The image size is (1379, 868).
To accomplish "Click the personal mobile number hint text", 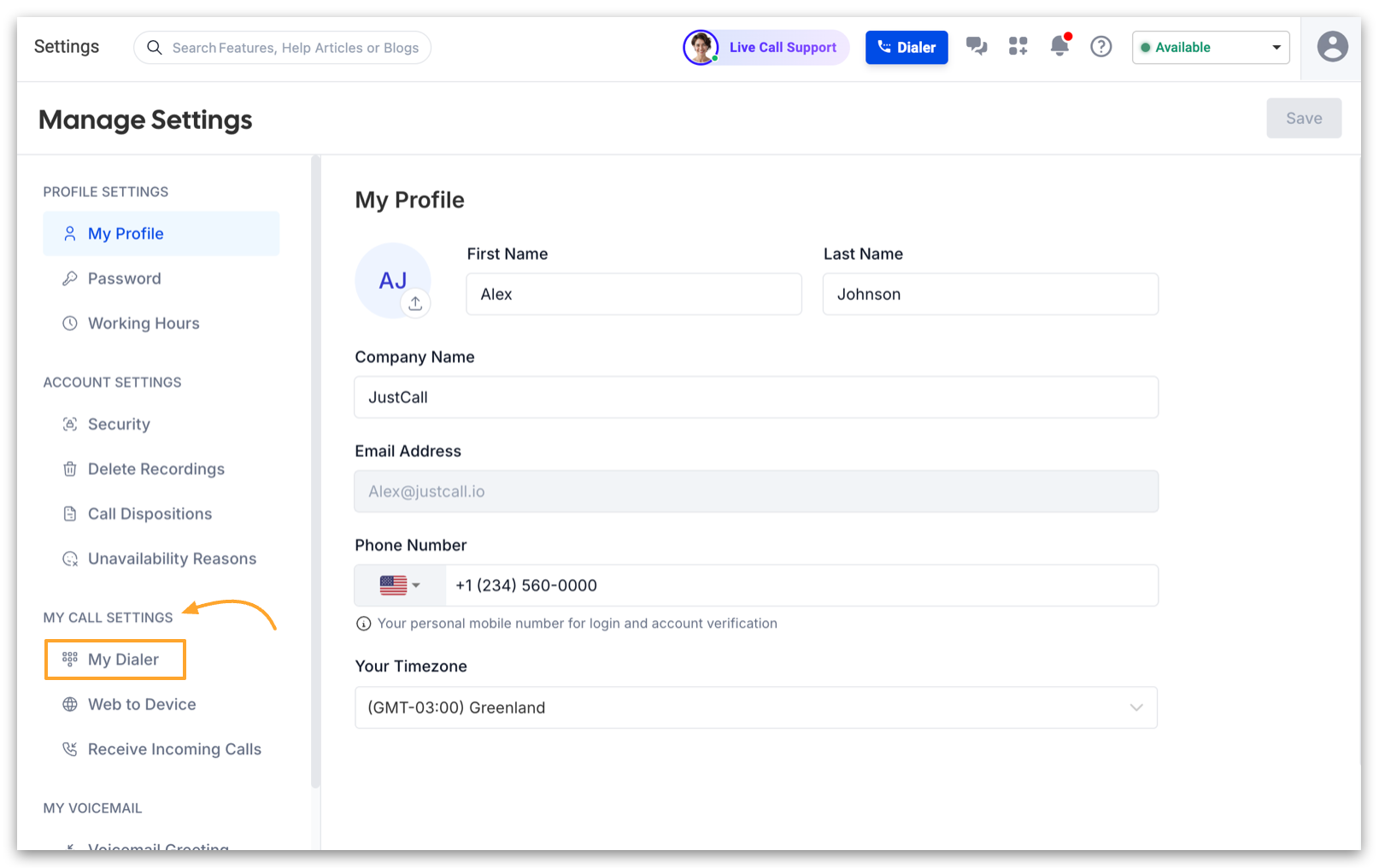I will 578,624.
